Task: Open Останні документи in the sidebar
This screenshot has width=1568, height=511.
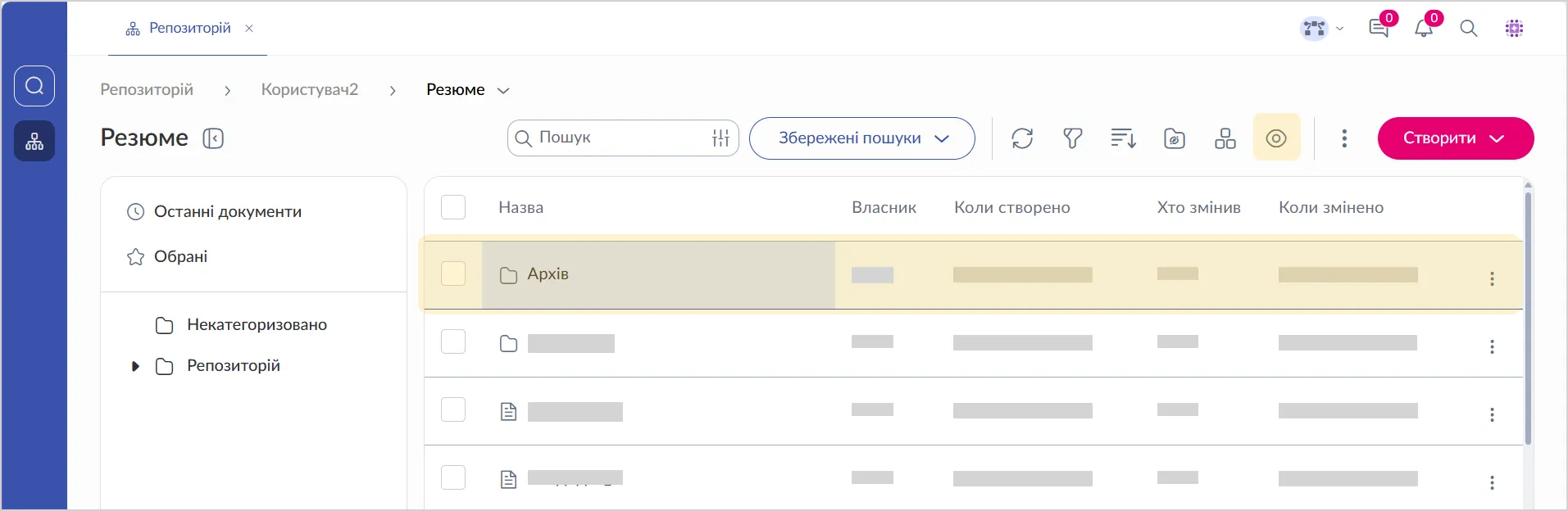Action: coord(227,212)
